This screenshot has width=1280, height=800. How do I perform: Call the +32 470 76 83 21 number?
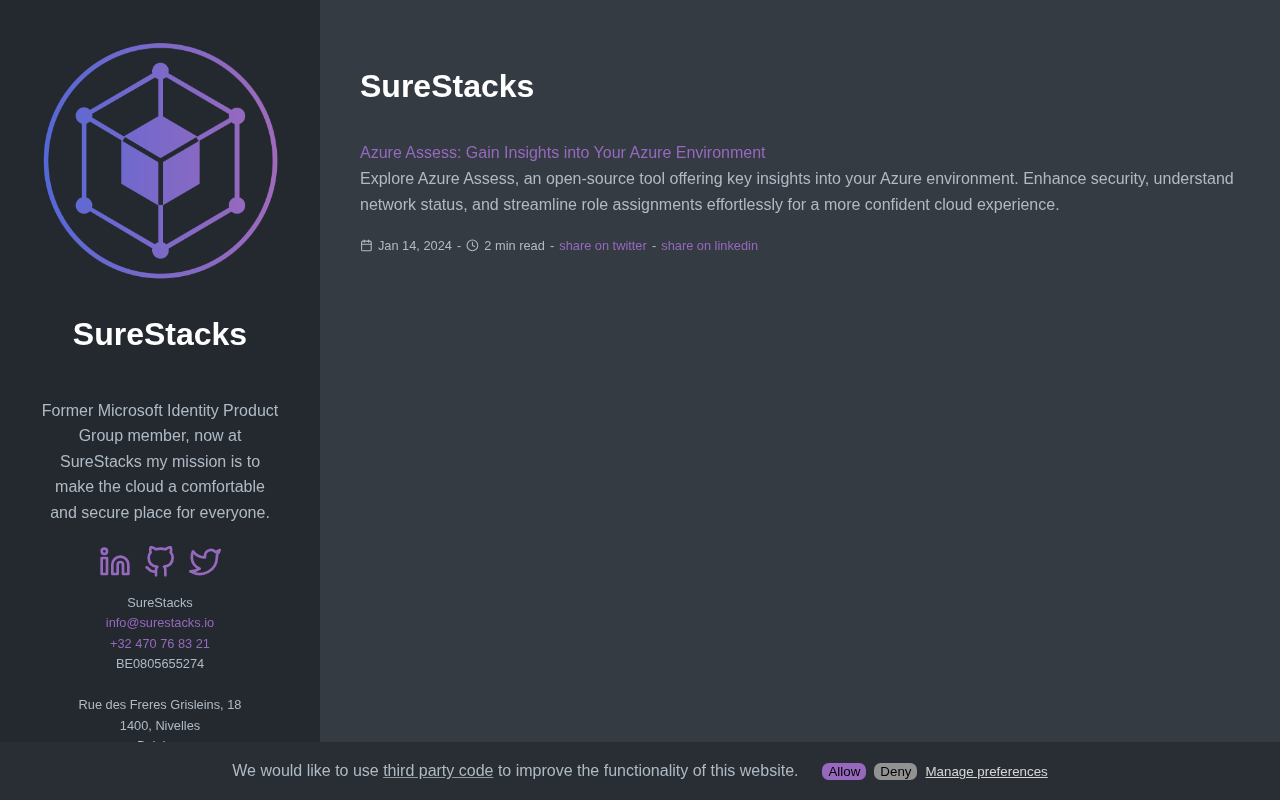(160, 643)
